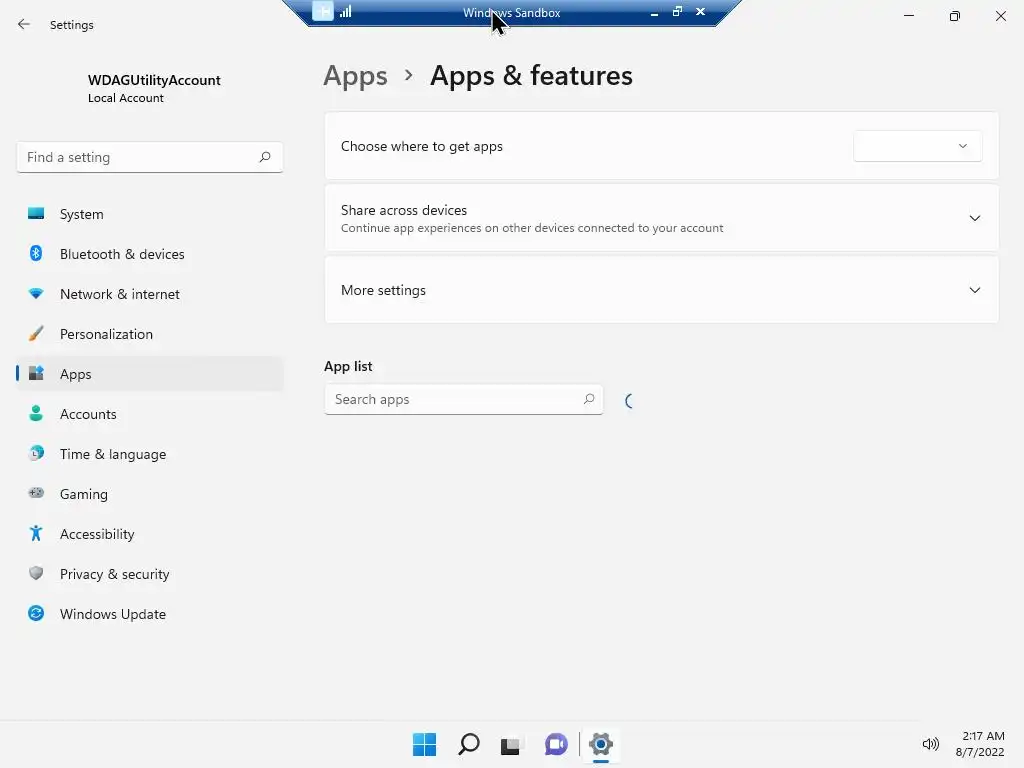Click the Windows Update refresh icon
The height and width of the screenshot is (768, 1024).
(x=36, y=613)
